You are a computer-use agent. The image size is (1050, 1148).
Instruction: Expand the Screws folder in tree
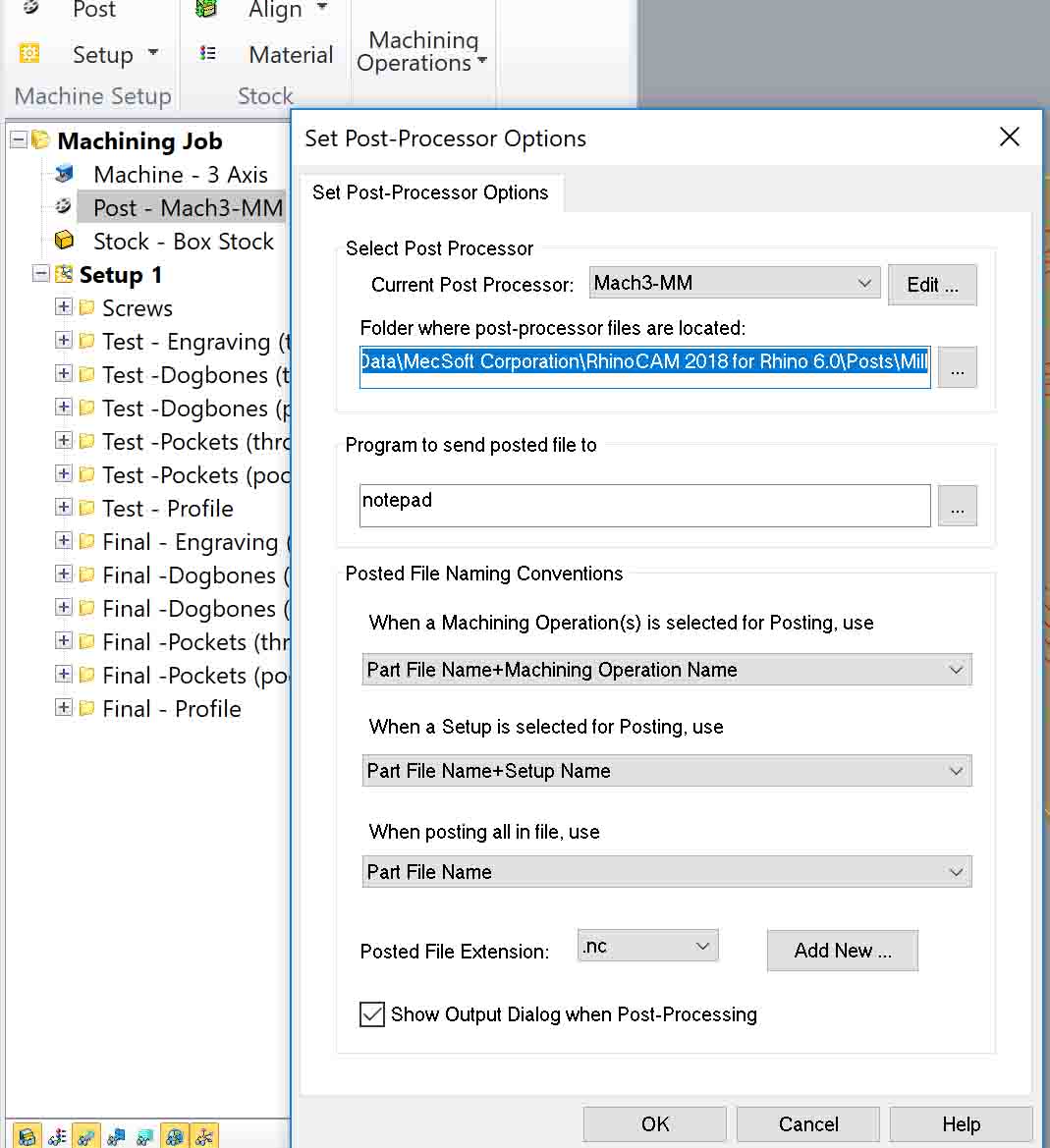coord(64,306)
